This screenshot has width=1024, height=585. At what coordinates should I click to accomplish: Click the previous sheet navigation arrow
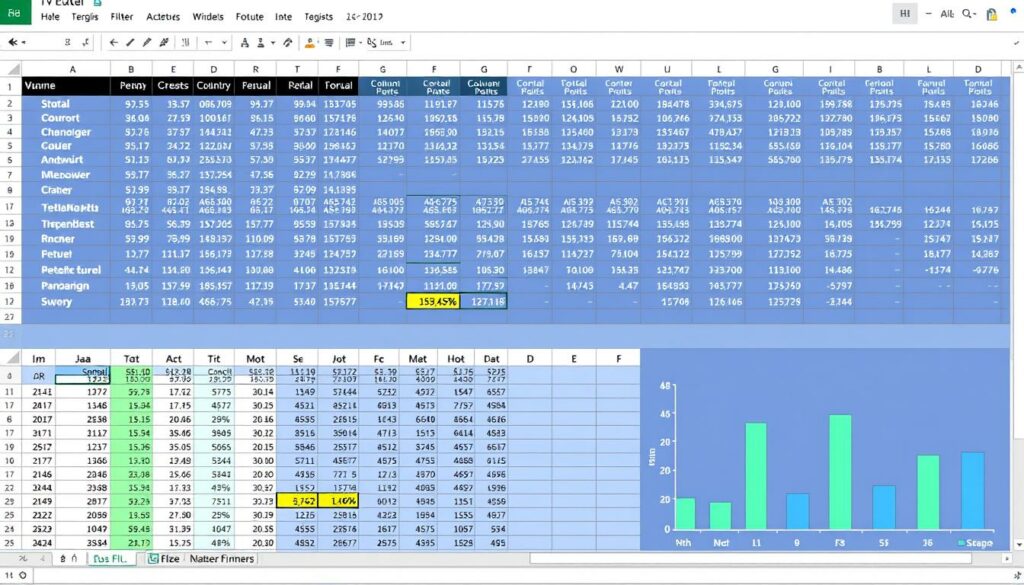tap(42, 559)
